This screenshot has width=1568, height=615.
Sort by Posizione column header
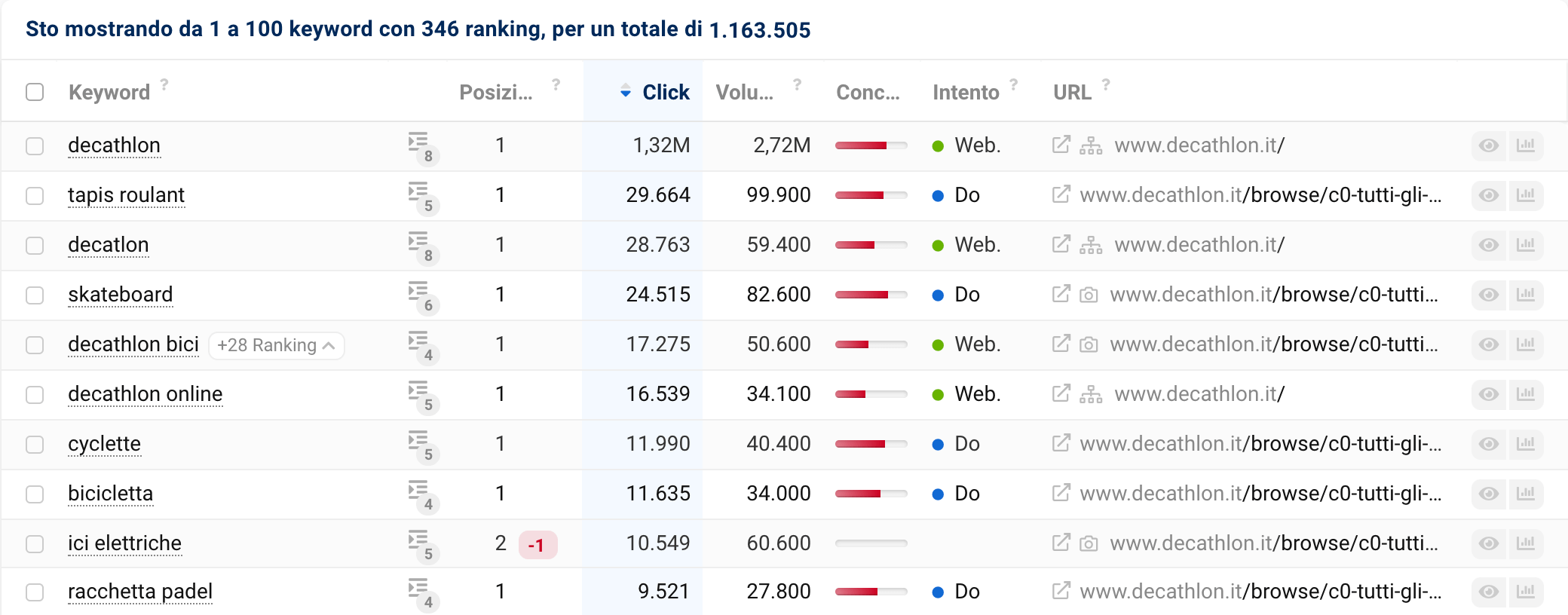tap(496, 92)
